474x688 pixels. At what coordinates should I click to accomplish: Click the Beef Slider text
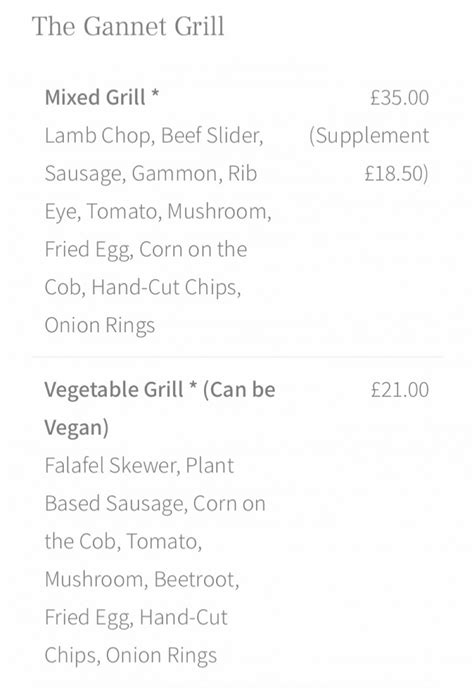click(212, 136)
